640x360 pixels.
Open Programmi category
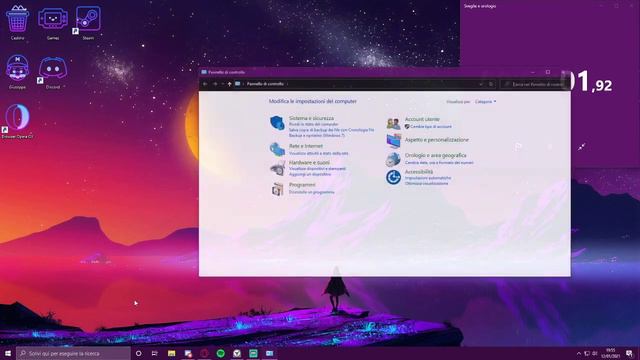[x=302, y=185]
